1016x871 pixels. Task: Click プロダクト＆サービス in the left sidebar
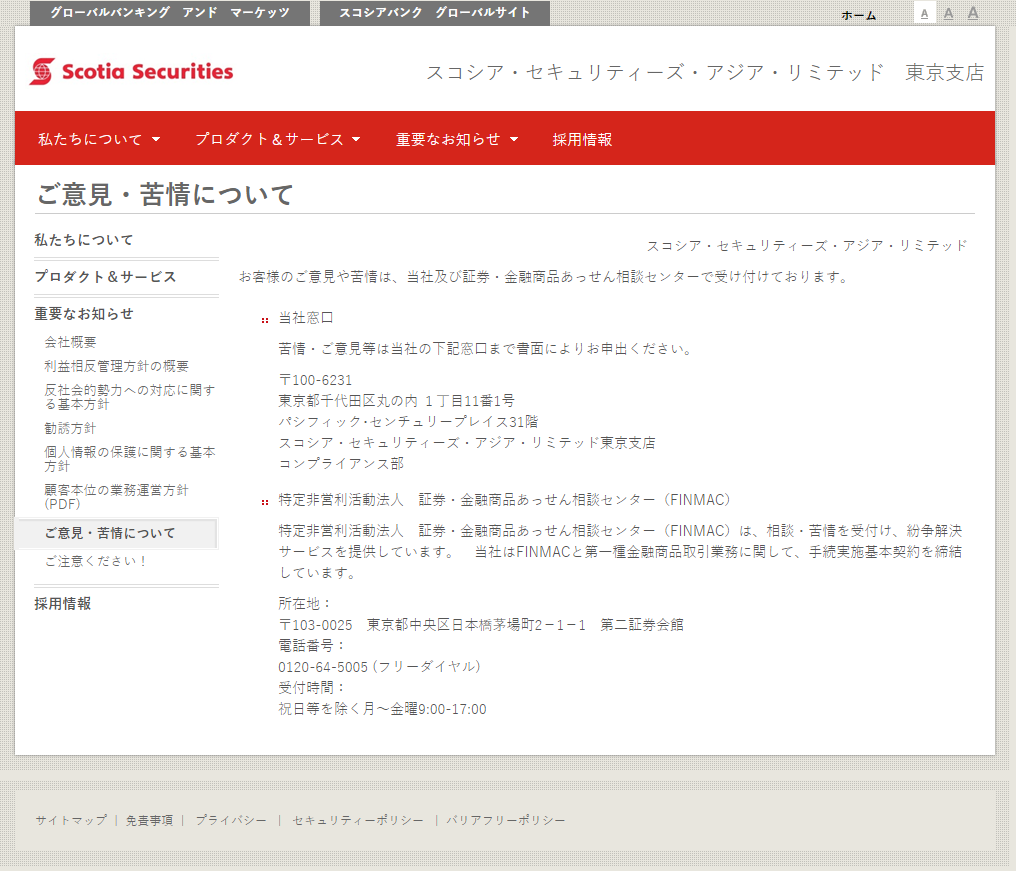[105, 277]
